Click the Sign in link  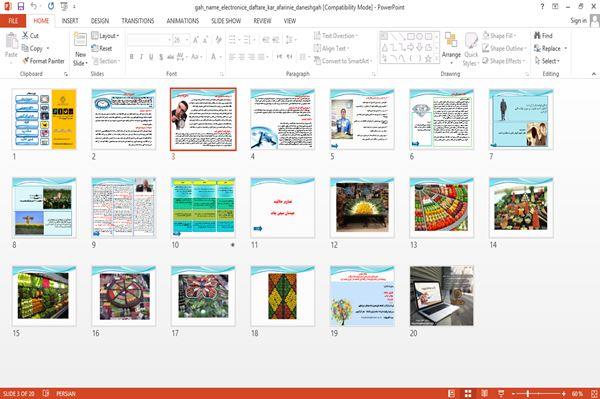click(x=578, y=20)
